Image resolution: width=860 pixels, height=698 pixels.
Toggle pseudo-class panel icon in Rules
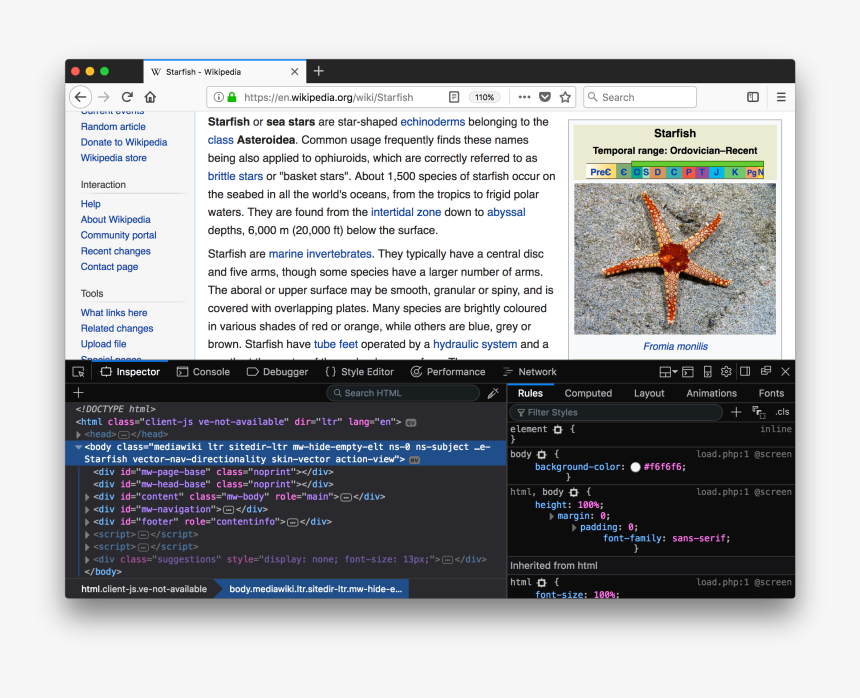pos(759,412)
